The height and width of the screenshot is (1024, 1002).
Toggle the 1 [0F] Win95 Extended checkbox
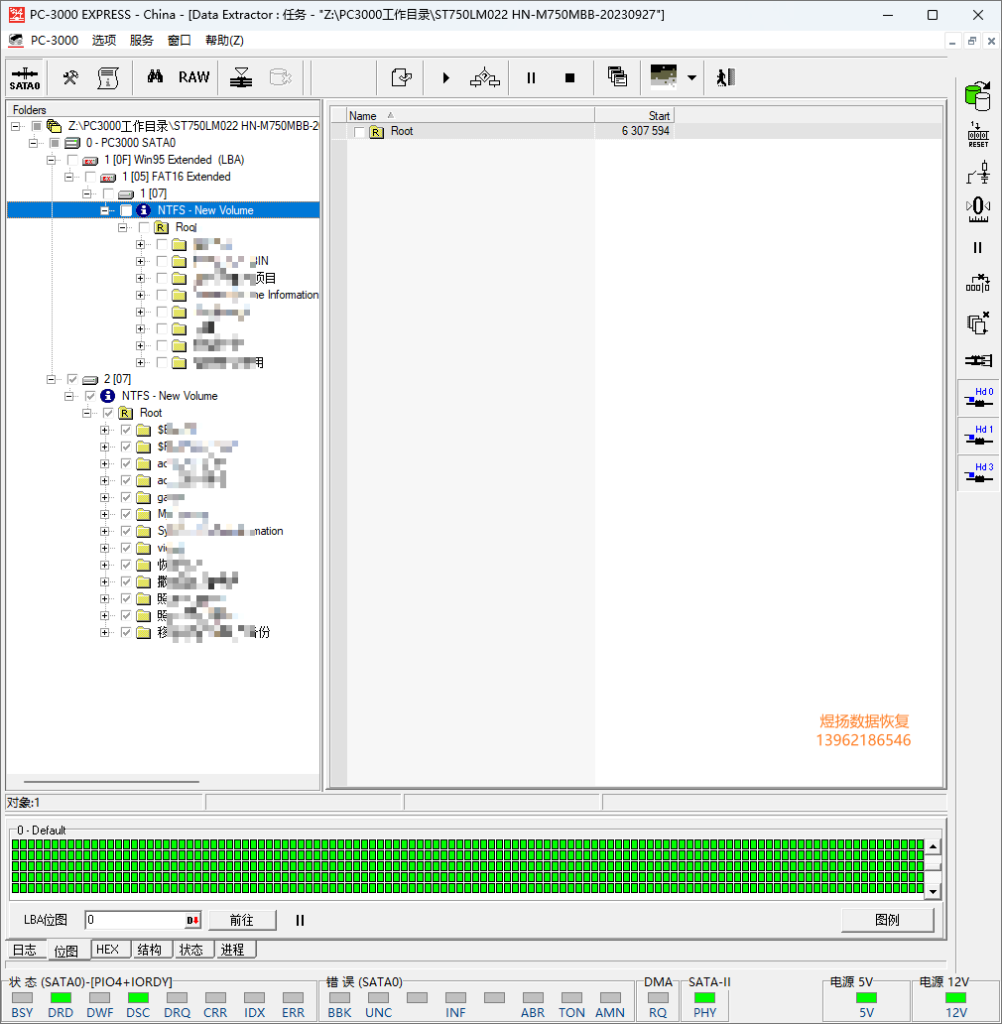[73, 160]
